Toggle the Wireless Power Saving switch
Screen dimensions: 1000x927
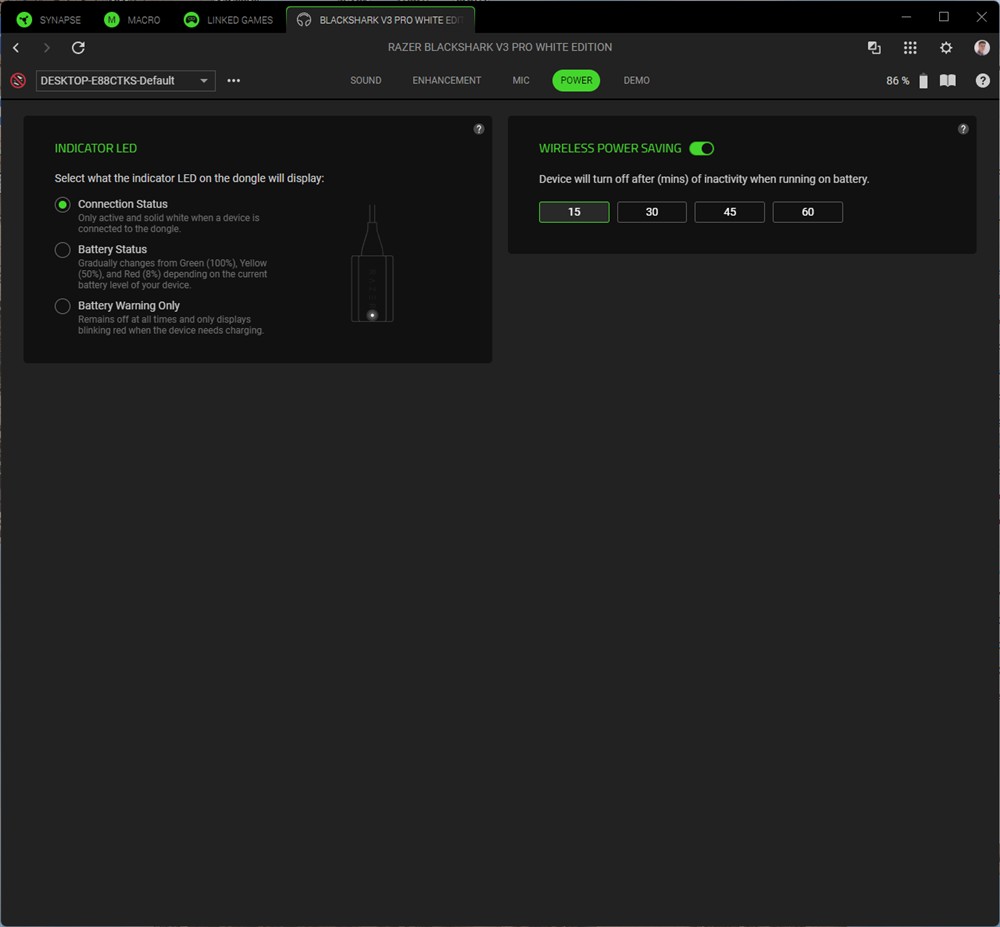coord(702,149)
